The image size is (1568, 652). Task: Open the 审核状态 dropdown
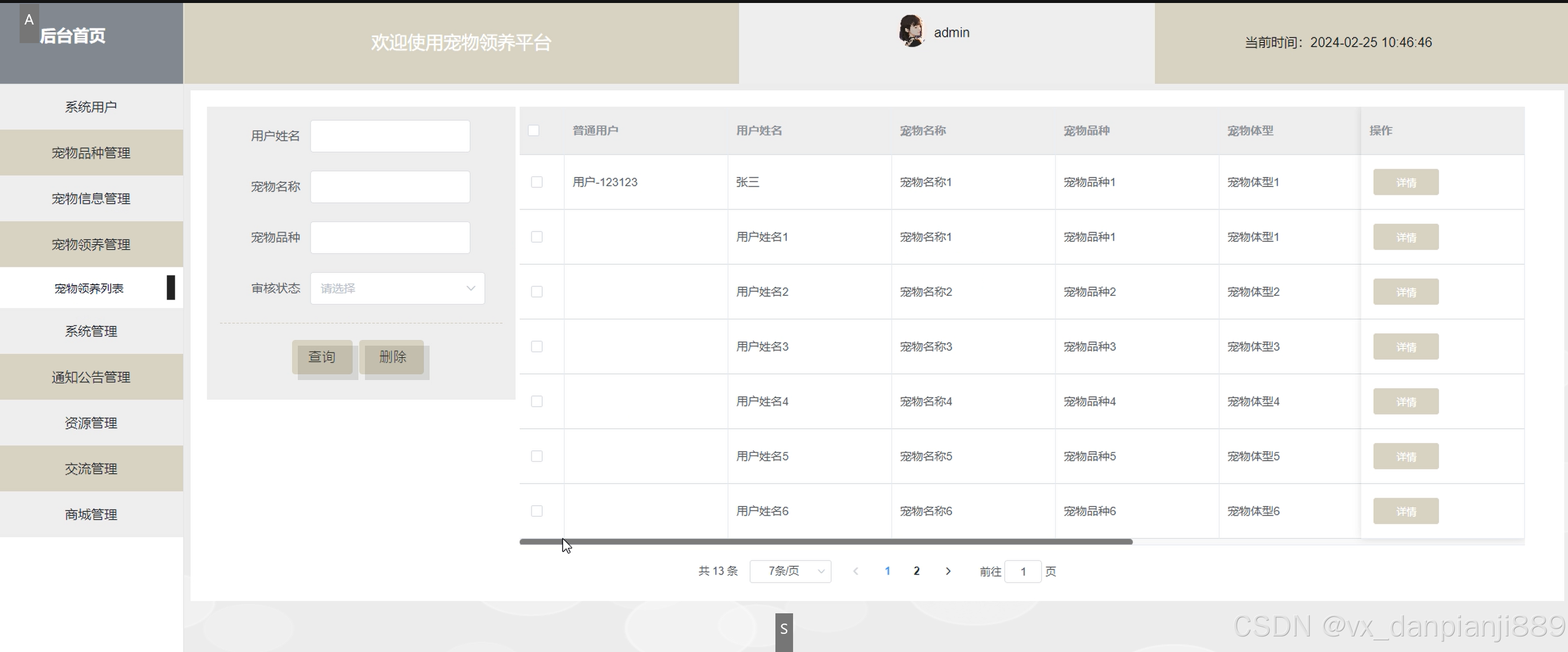397,289
